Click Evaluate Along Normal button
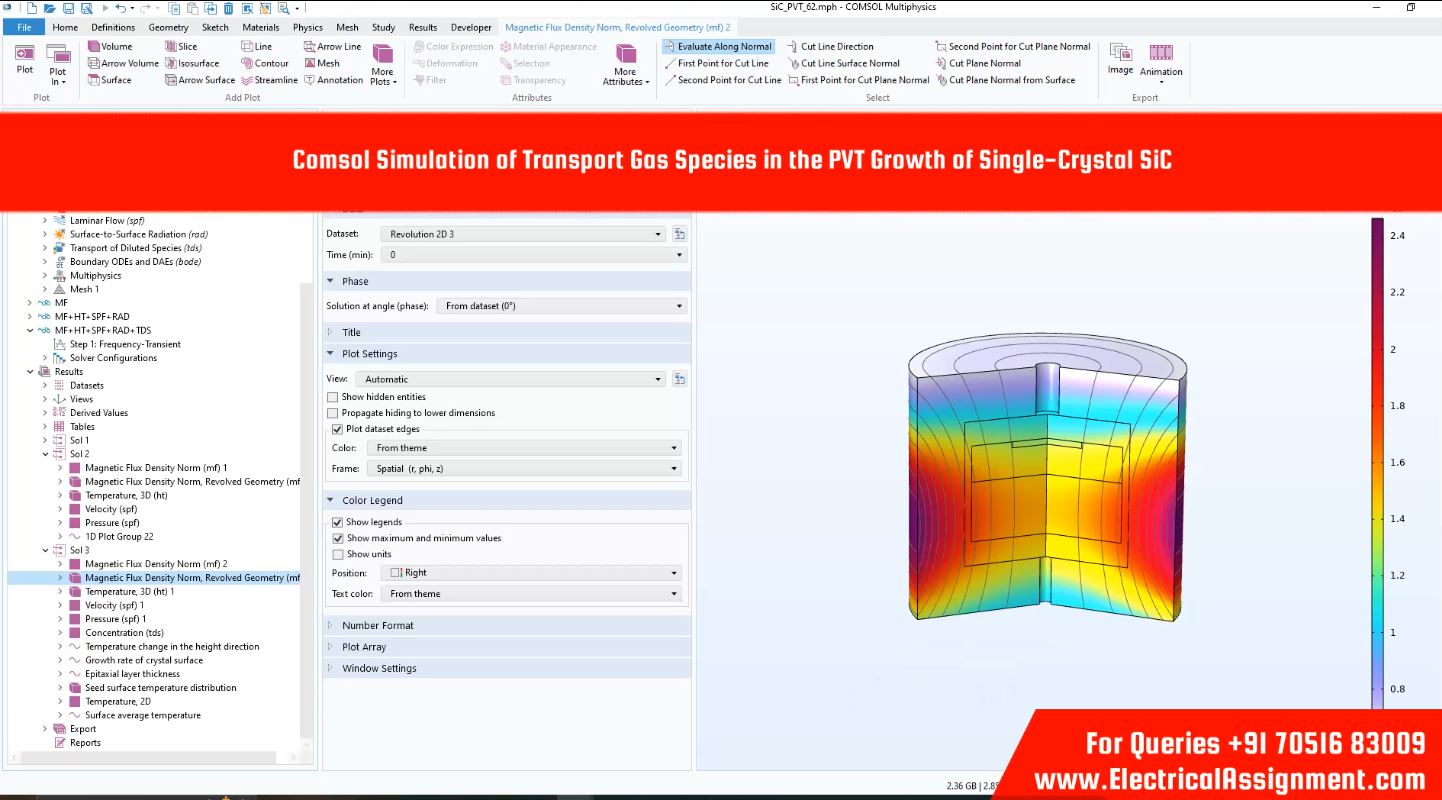Viewport: 1442px width, 800px height. click(718, 46)
